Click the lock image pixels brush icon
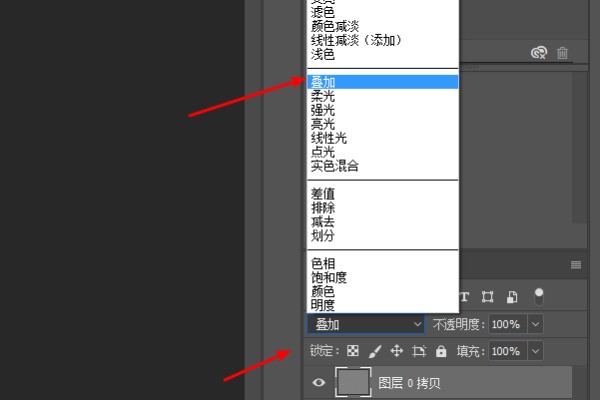The width and height of the screenshot is (600, 400). pos(374,352)
